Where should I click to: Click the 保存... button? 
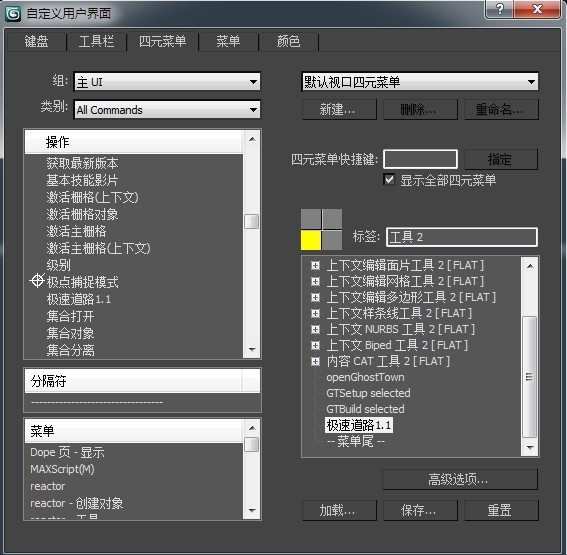click(x=420, y=510)
